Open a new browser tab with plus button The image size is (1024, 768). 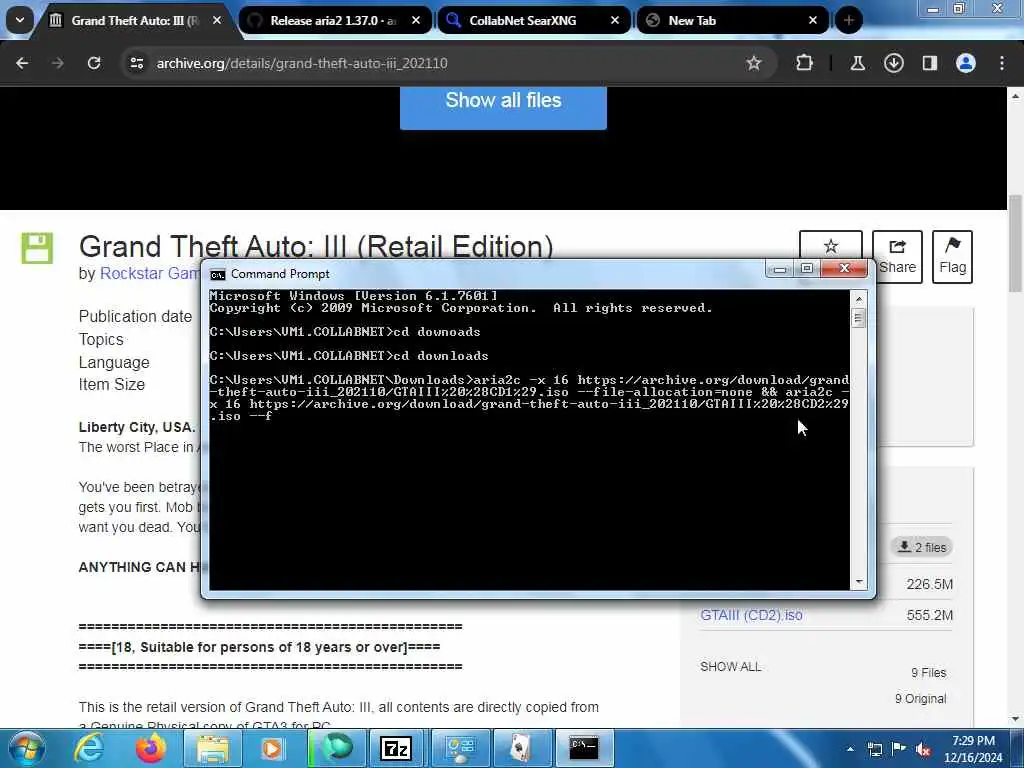[848, 20]
